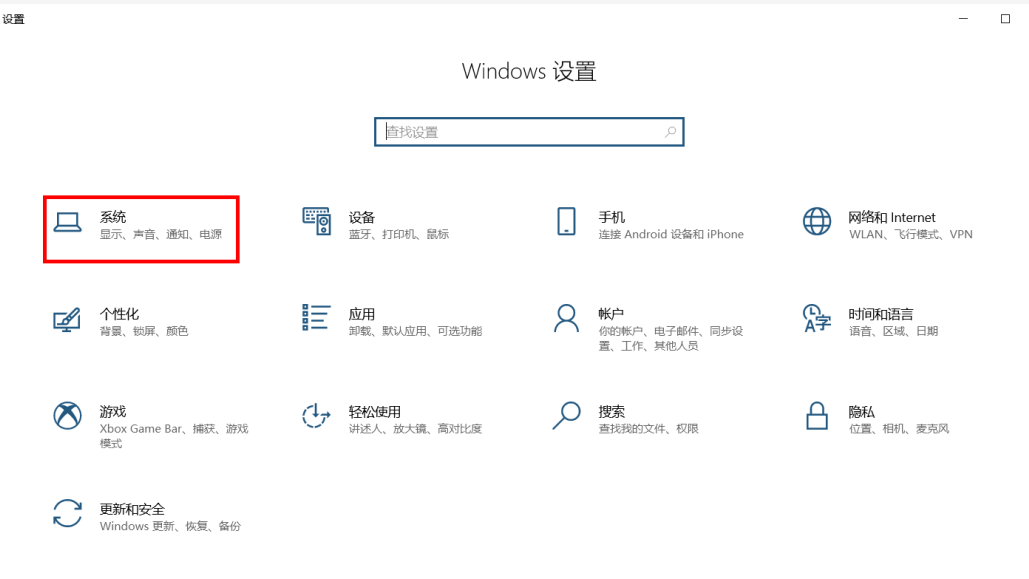
Task: Click the 系统 title text
Action: pos(113,217)
